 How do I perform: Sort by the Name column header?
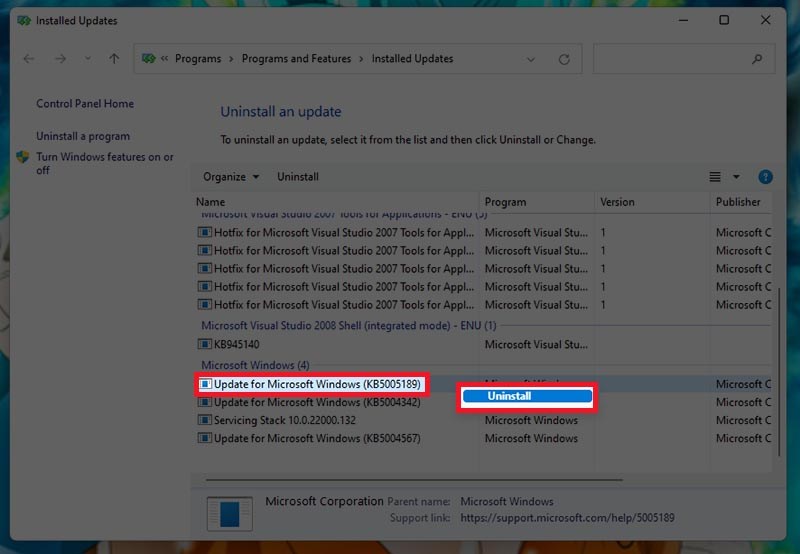210,202
